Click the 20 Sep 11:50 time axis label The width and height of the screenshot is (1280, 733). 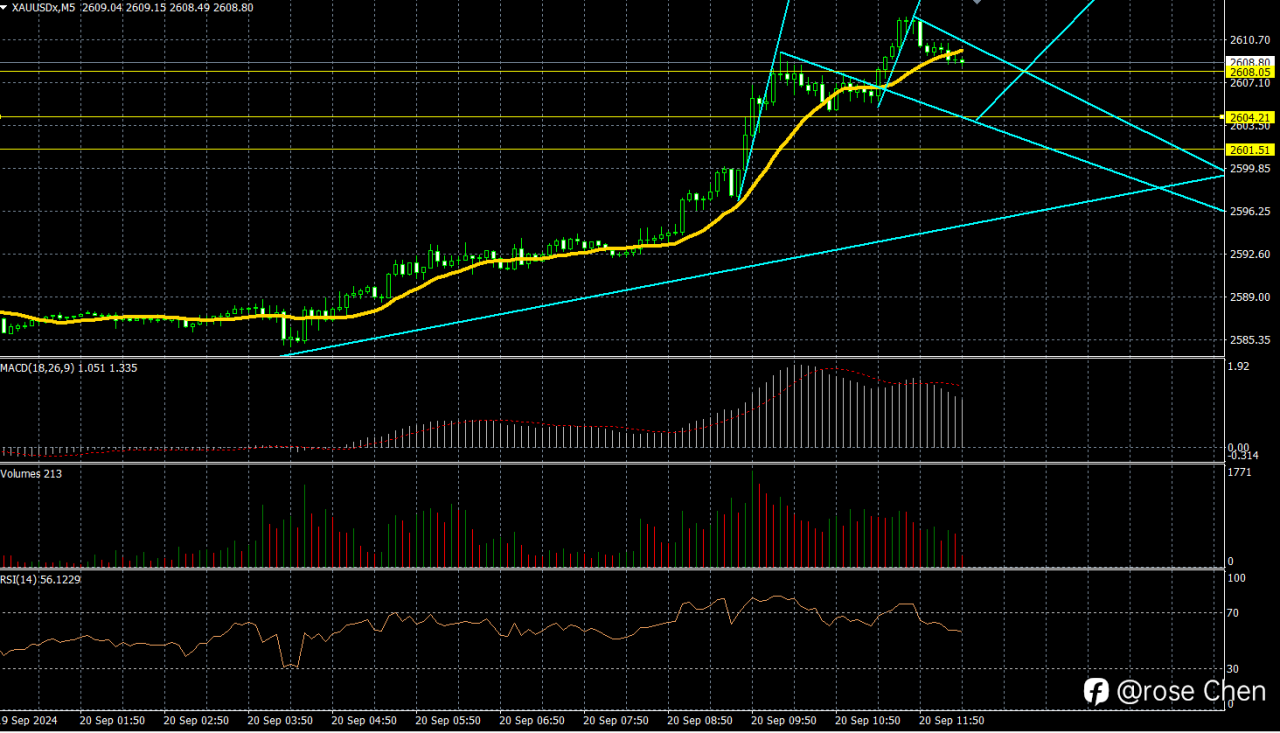951,720
